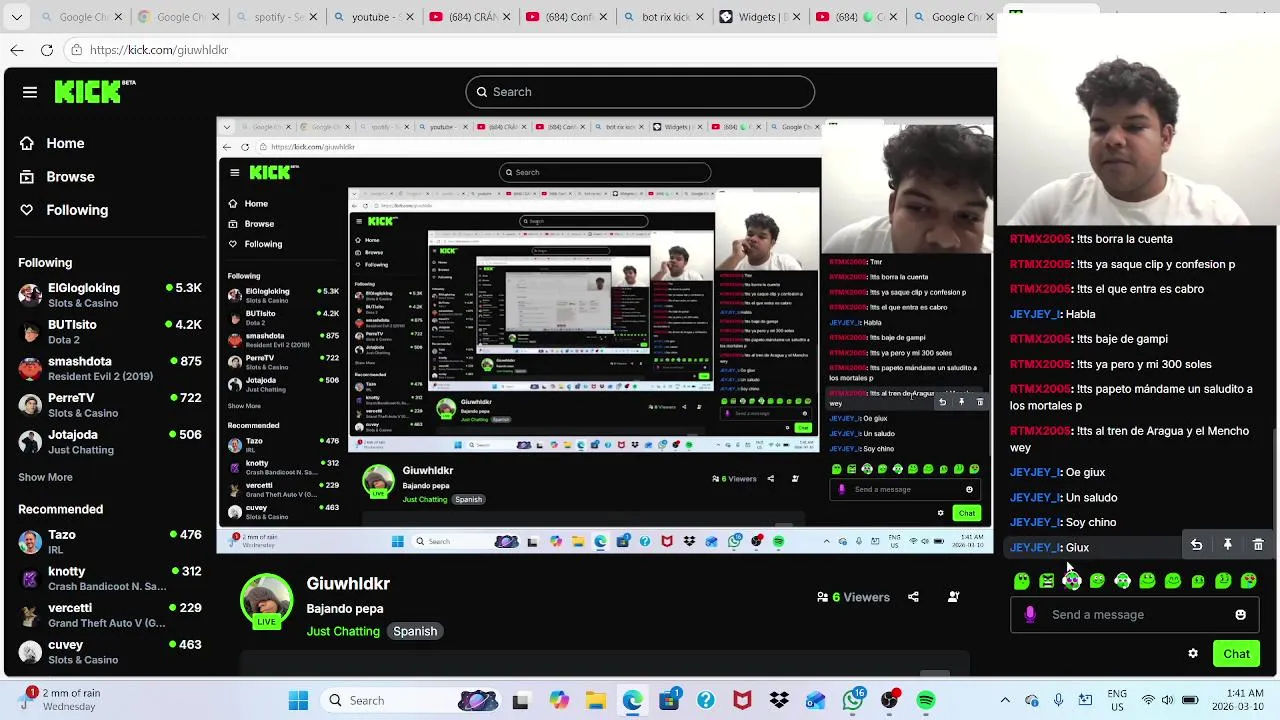The image size is (1280, 720).
Task: Reload the page with refresh icon
Action: click(x=47, y=50)
